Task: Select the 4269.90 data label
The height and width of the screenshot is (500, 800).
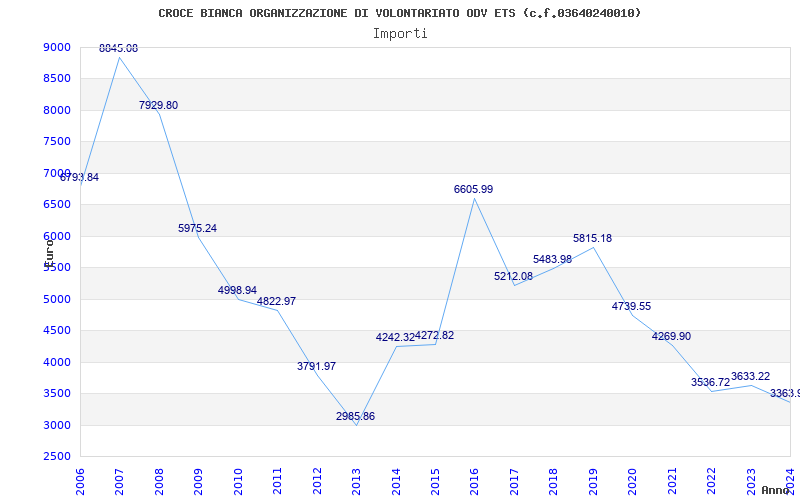Action: 671,336
